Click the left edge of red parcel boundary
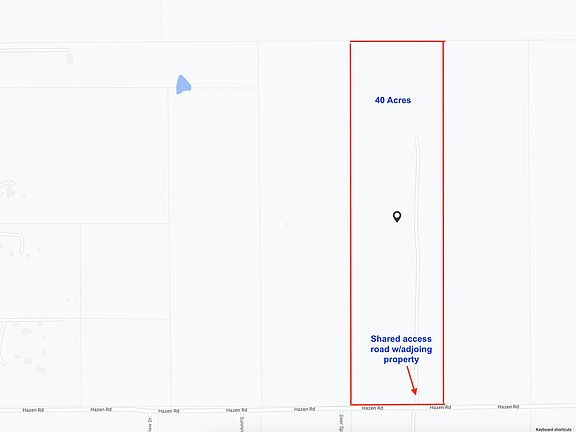The image size is (576, 432). click(351, 223)
